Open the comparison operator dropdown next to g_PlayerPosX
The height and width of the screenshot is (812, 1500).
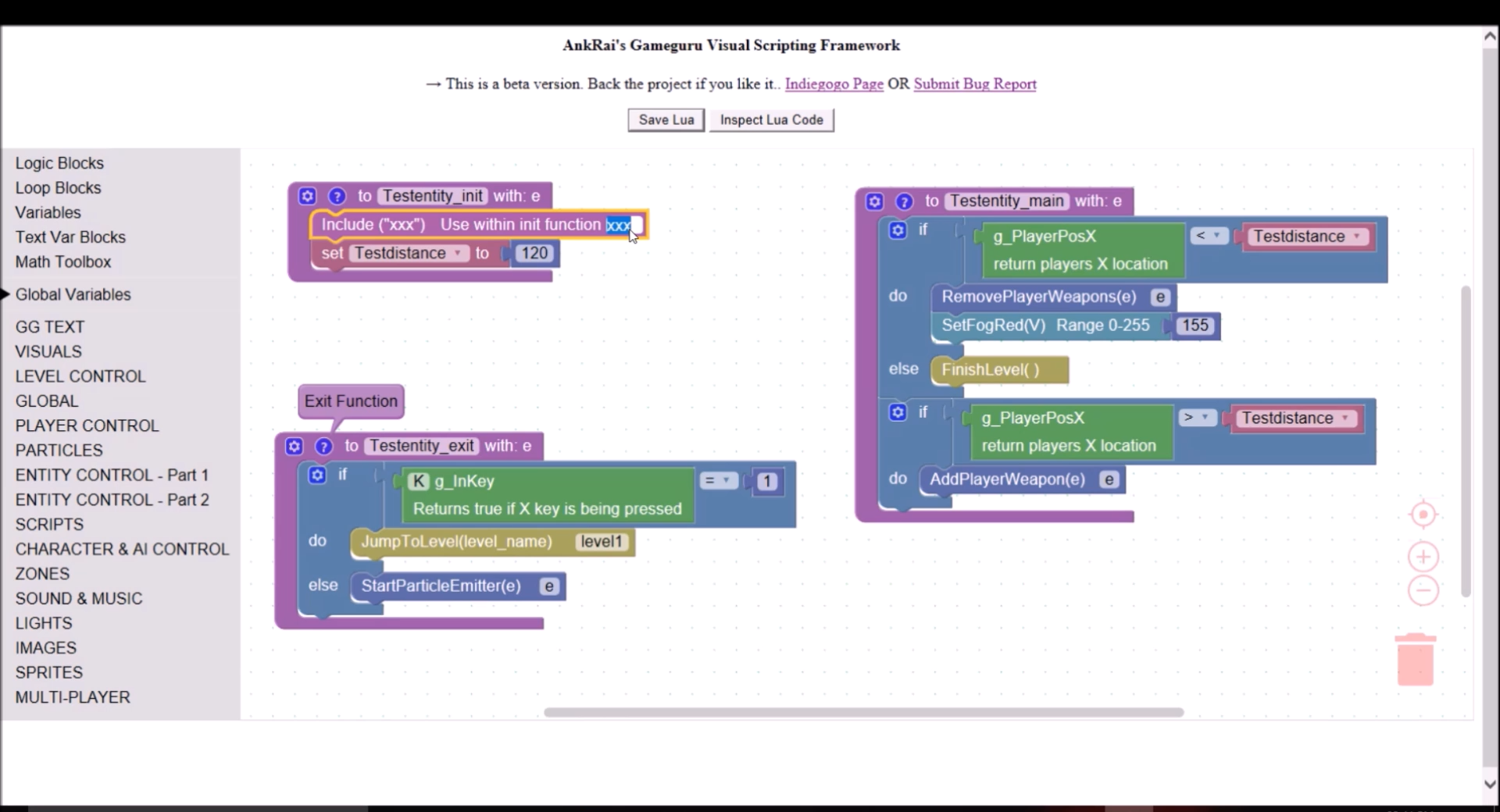pos(1209,235)
